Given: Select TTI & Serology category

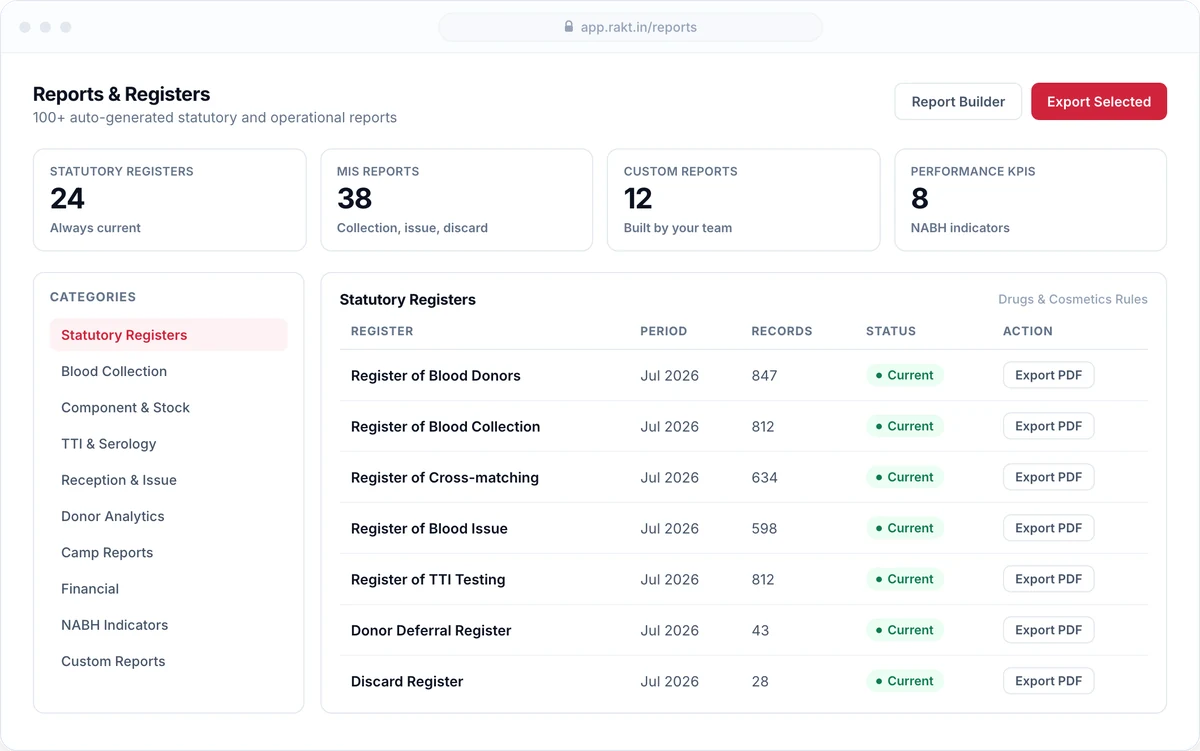Looking at the screenshot, I should [x=168, y=443].
